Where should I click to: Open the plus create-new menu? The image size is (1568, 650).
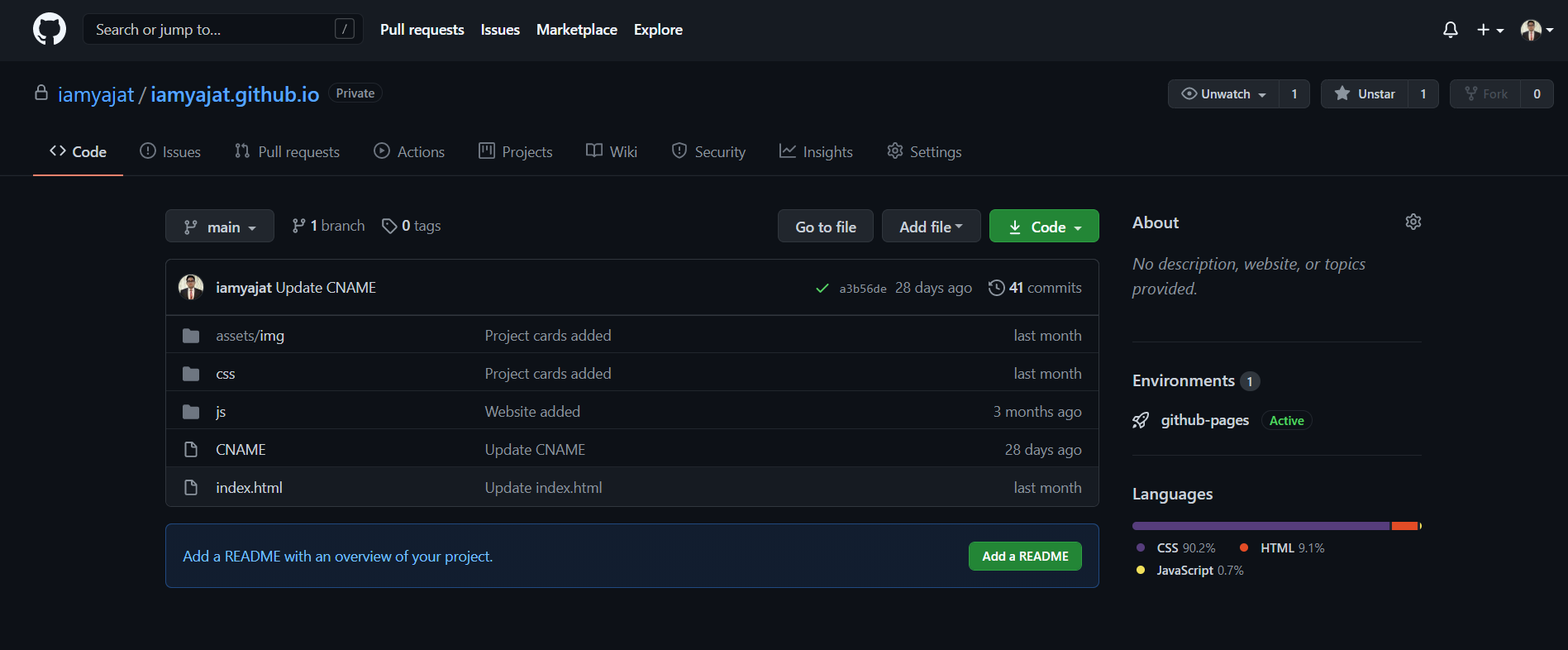[1489, 30]
